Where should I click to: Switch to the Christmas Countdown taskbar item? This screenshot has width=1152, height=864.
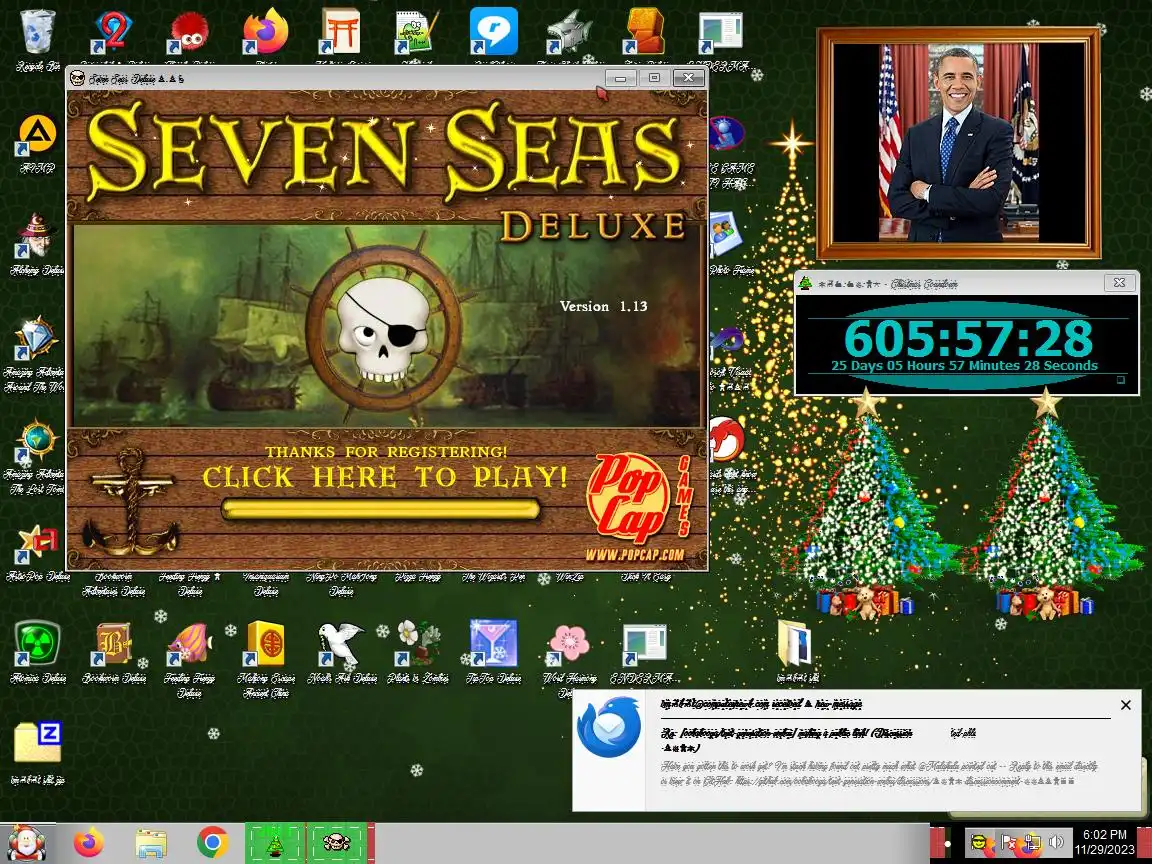point(275,843)
